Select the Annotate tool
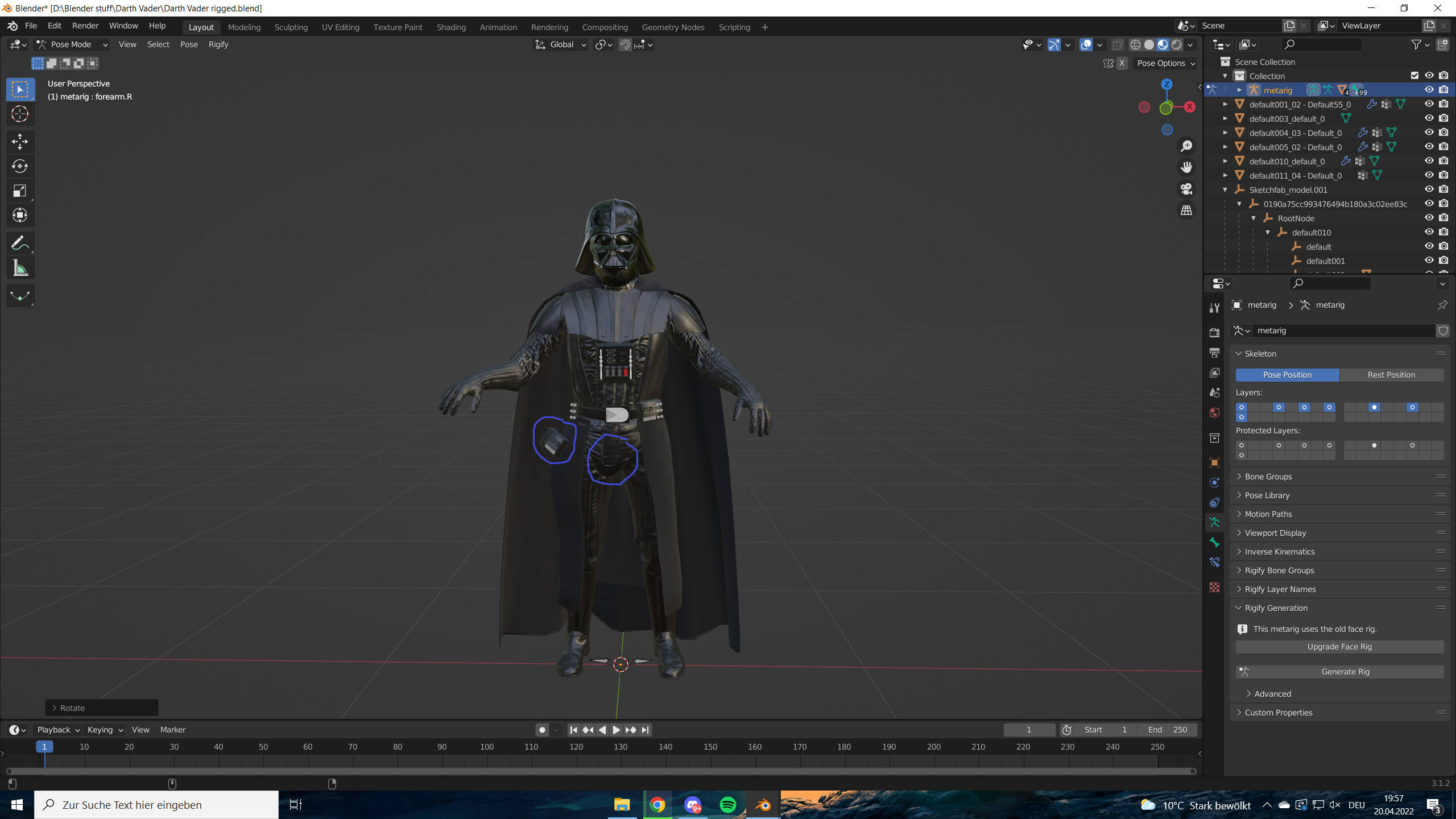 click(20, 243)
